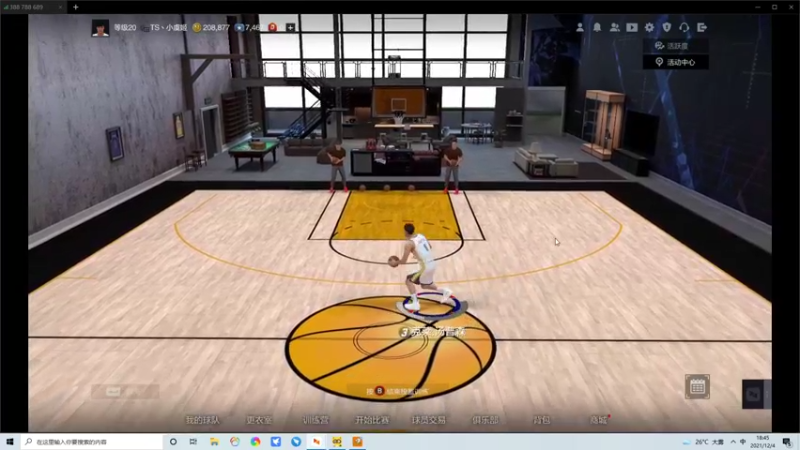Select the 388 780 689 tab
This screenshot has width=800, height=450.
point(32,7)
